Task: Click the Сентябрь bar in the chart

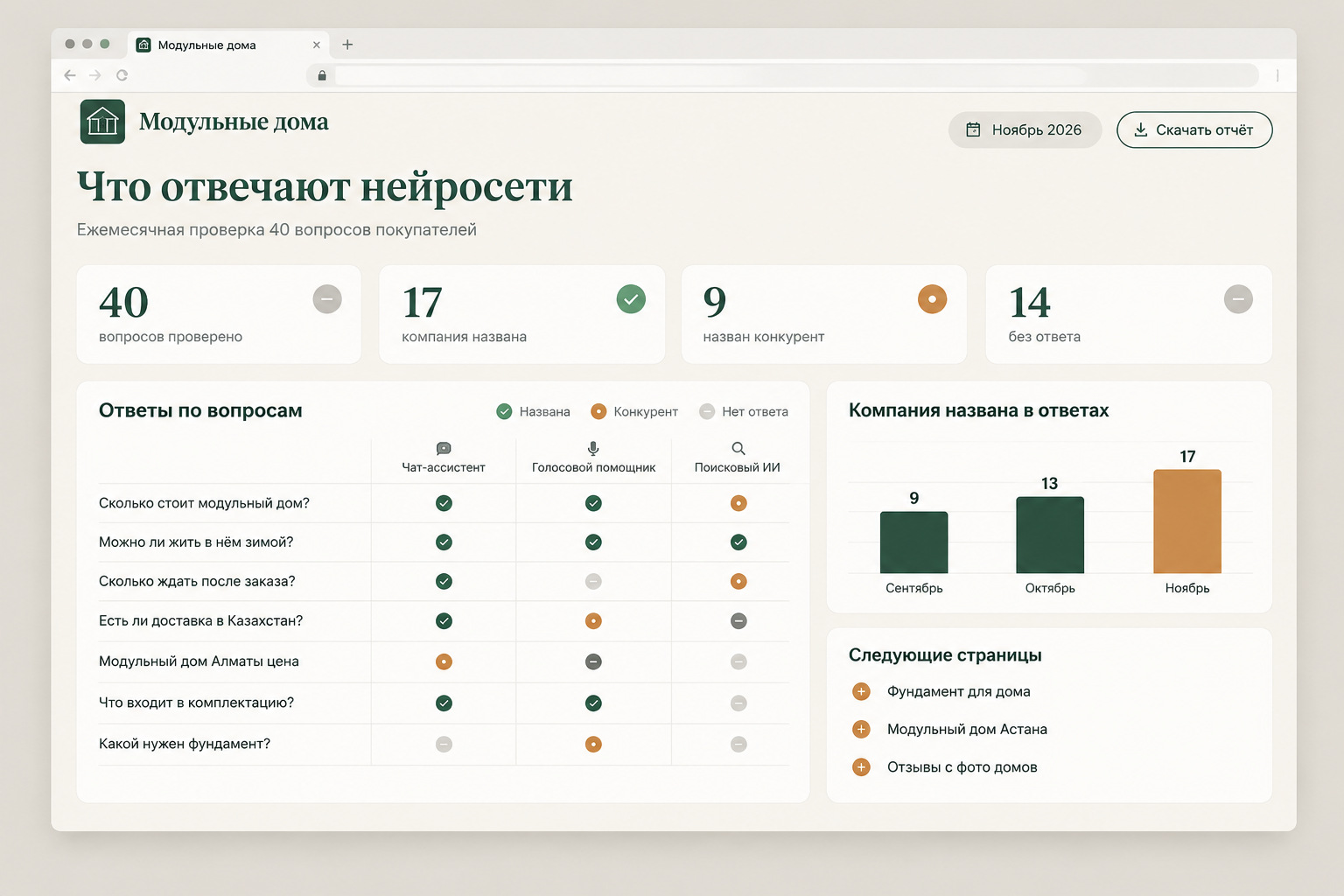Action: tap(913, 542)
